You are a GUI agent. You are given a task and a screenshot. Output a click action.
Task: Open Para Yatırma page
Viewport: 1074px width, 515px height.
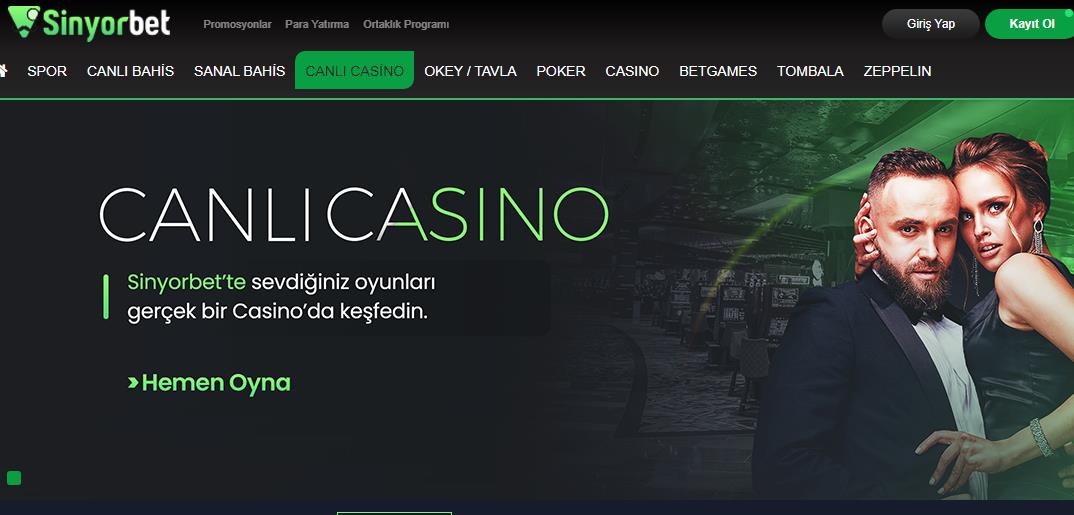pos(316,24)
